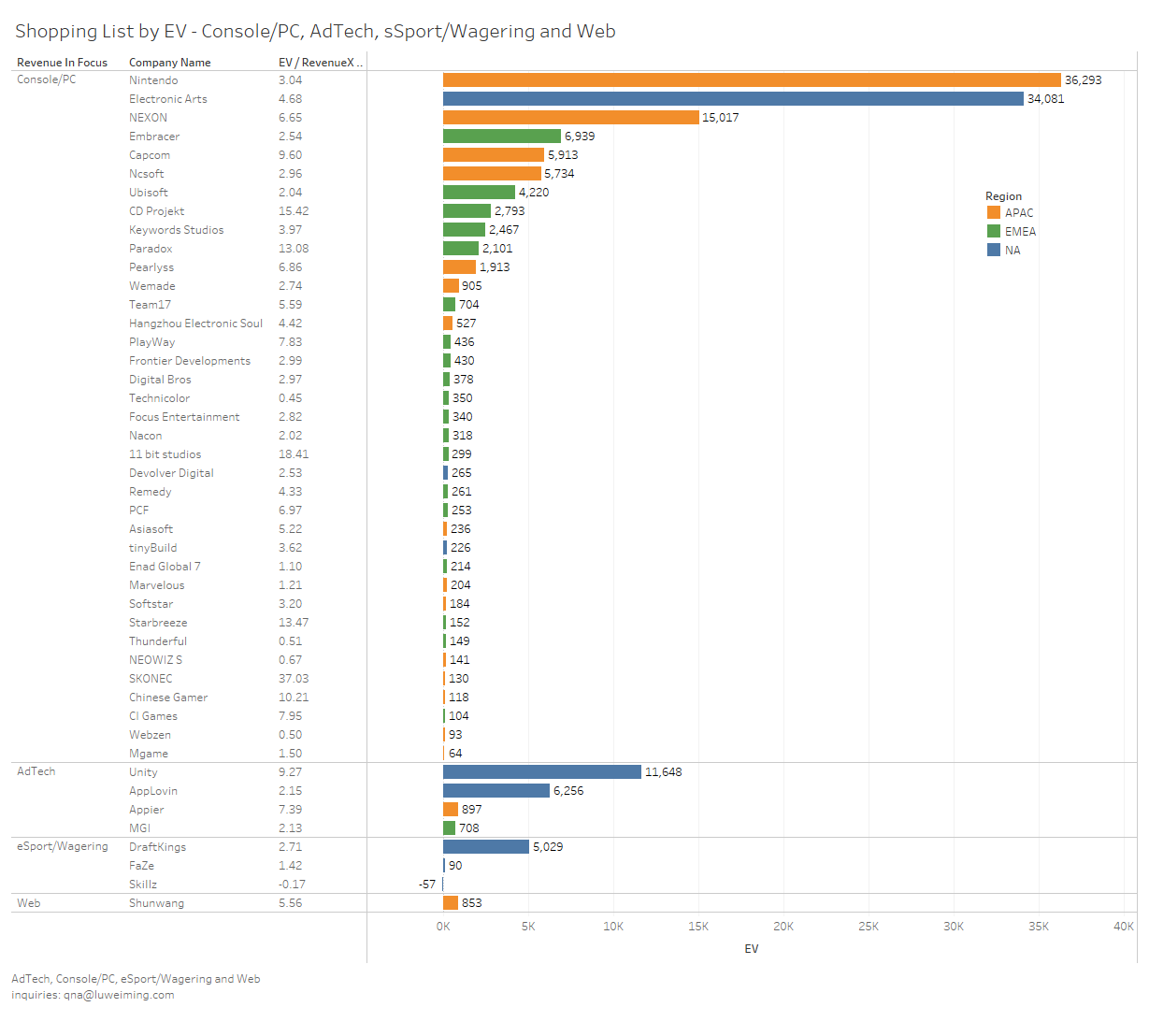1149x1036 pixels.
Task: Click company name 'PlayWay'
Action: click(152, 342)
